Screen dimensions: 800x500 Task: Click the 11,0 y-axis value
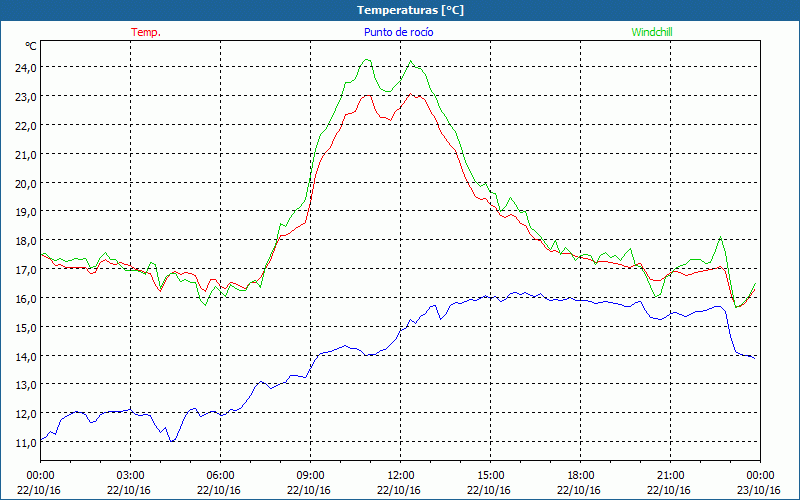[x=26, y=443]
